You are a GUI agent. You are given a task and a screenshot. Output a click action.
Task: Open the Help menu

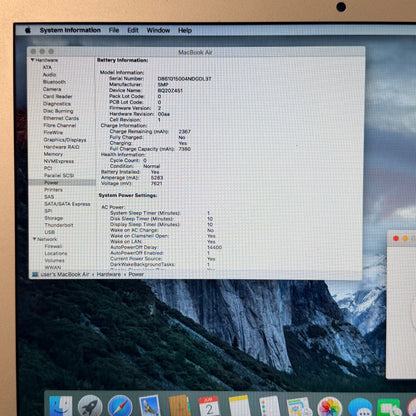[x=185, y=30]
